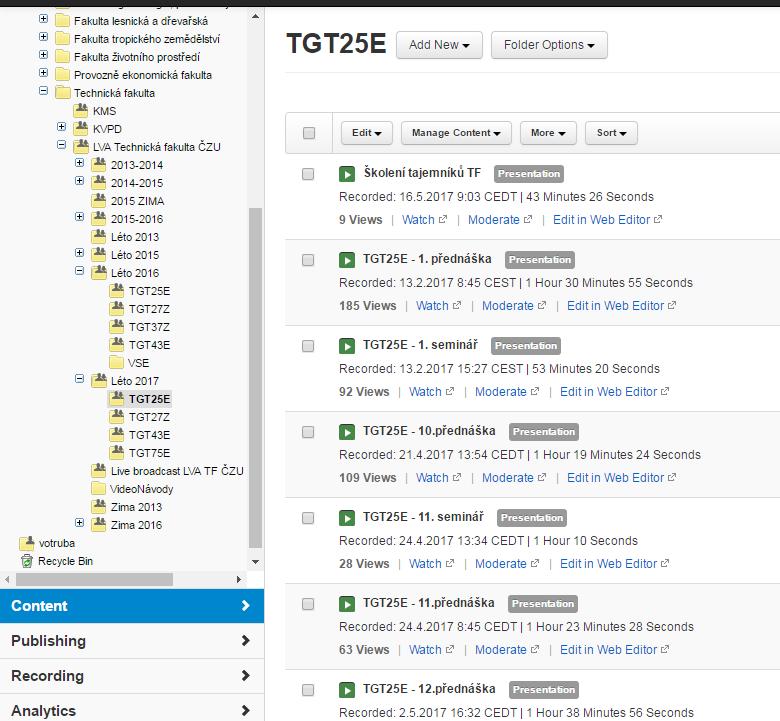Check the box for TGT25E - 12.přednáška
780x721 pixels.
[308, 690]
